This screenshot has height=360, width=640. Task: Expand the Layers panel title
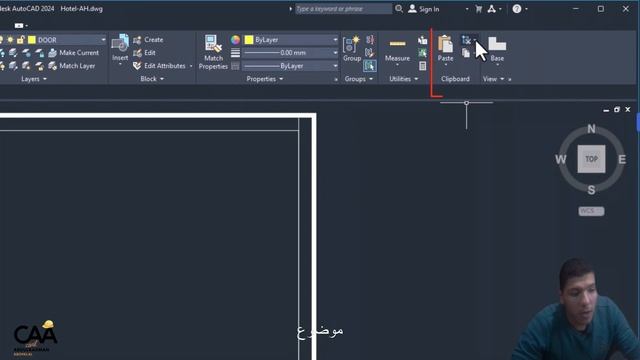(x=34, y=79)
